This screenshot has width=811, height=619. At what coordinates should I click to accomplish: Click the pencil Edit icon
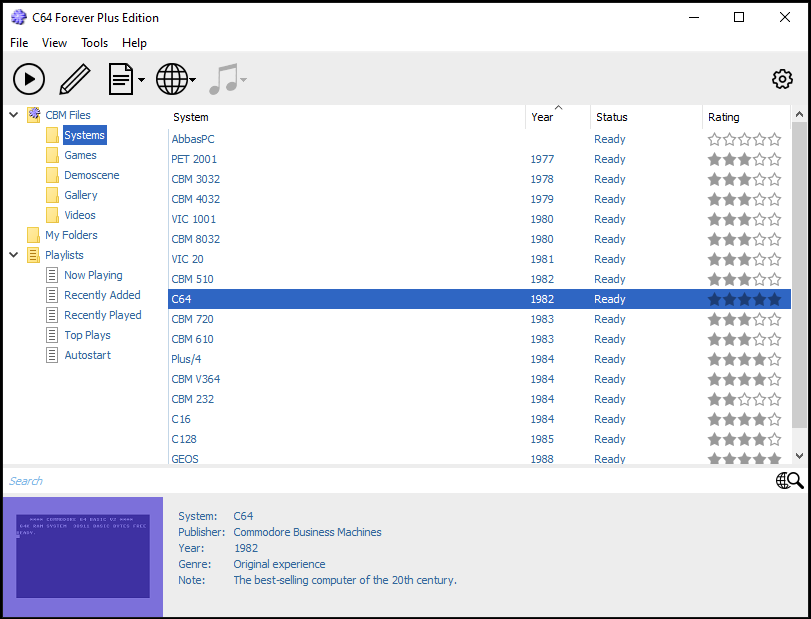point(75,79)
